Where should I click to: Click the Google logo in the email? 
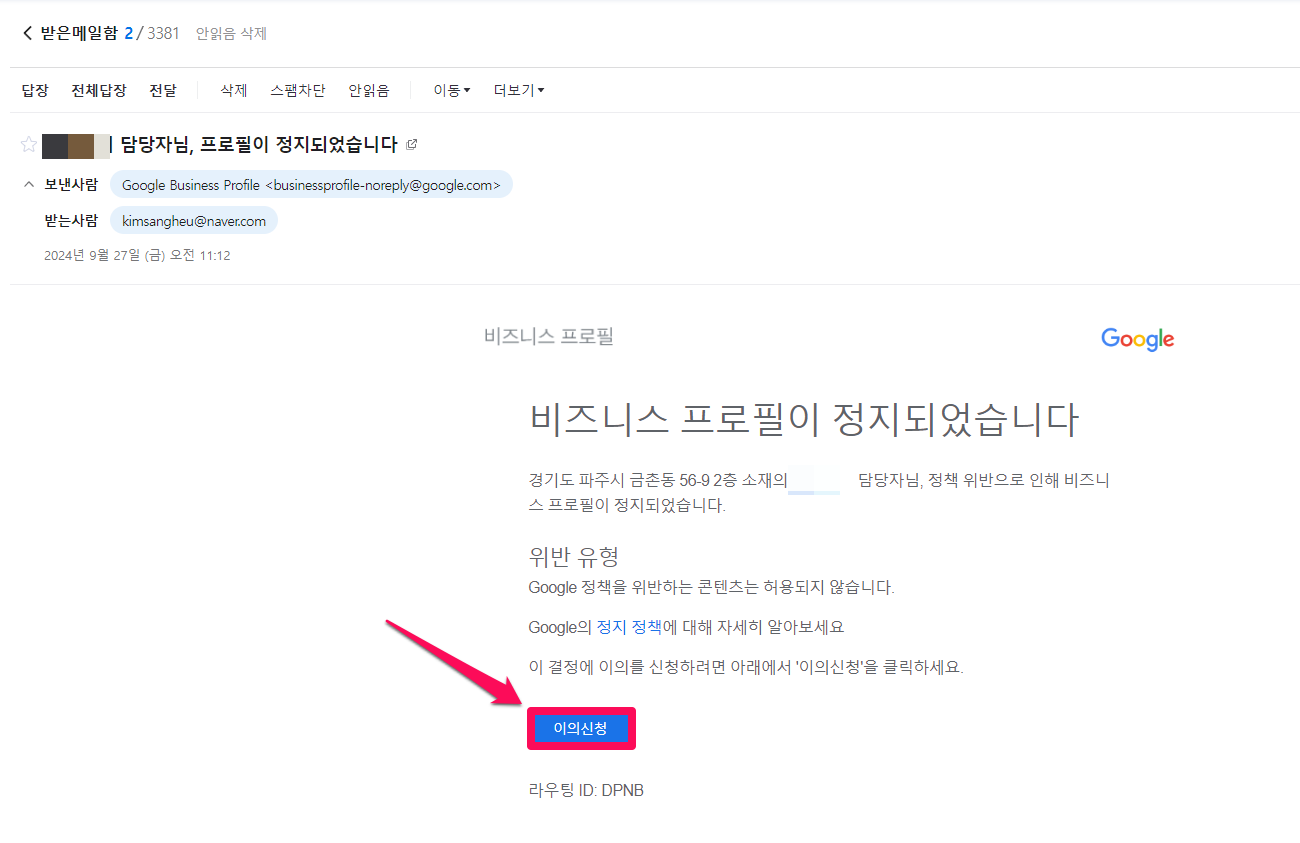[1137, 339]
